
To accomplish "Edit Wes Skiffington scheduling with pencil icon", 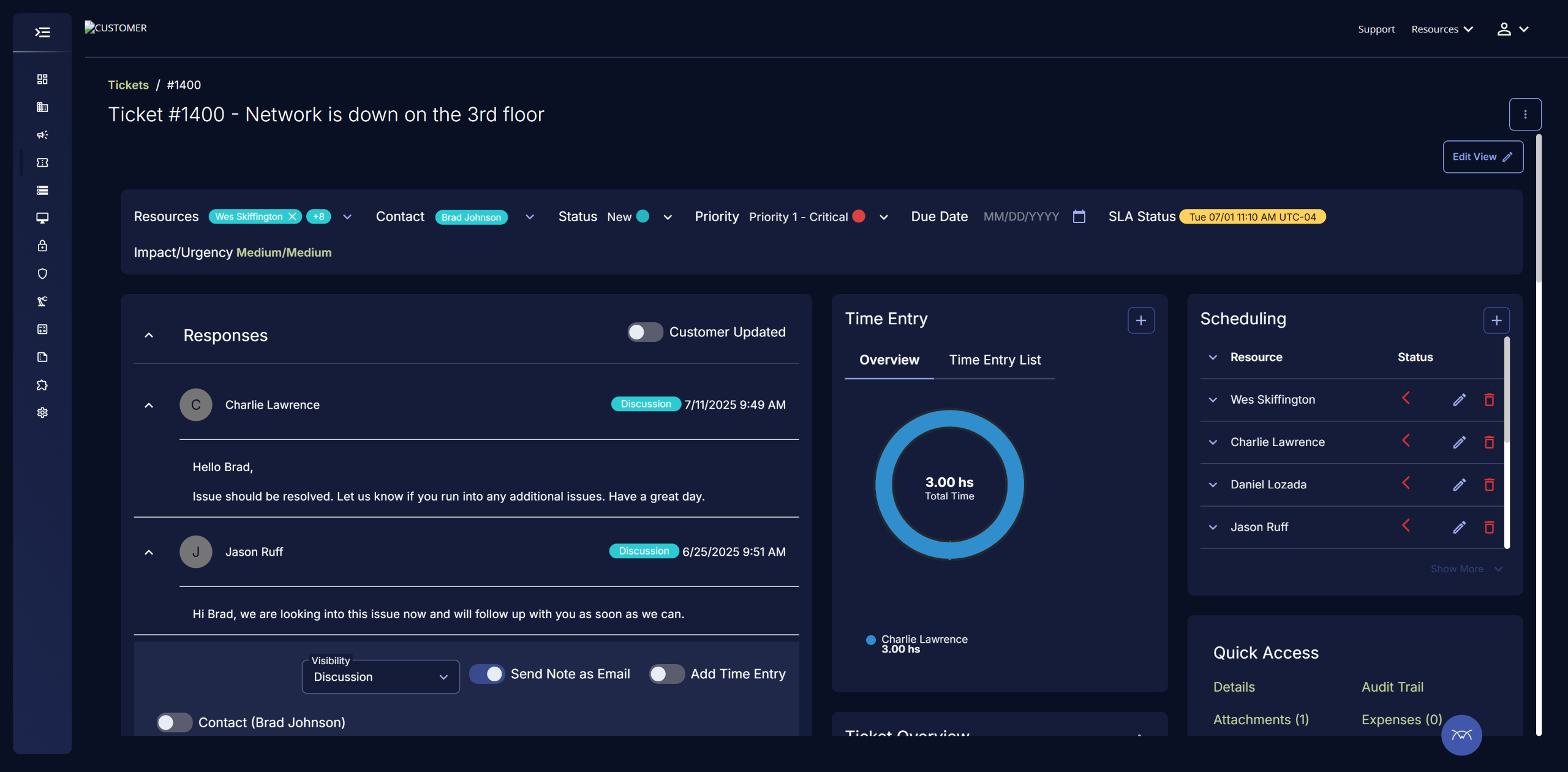I will tap(1459, 400).
